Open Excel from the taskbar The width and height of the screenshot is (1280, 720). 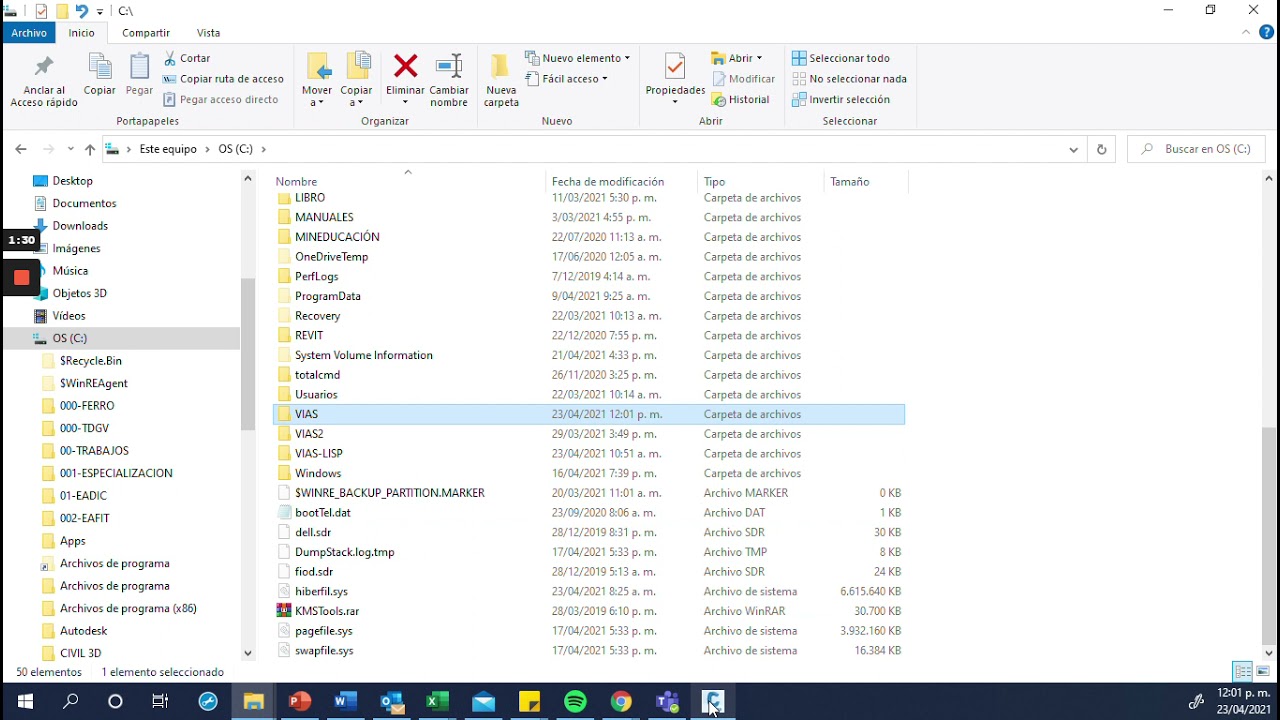pos(438,702)
